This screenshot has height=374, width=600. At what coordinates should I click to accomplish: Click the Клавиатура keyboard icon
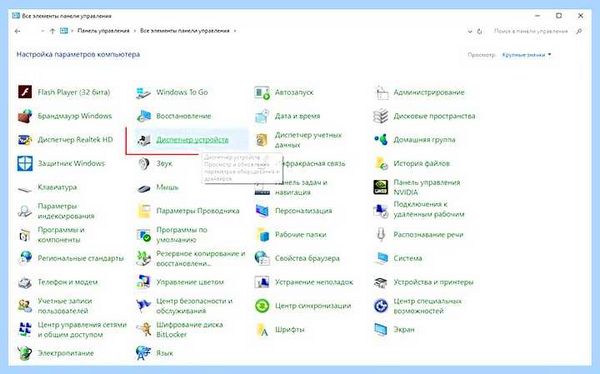coord(25,188)
